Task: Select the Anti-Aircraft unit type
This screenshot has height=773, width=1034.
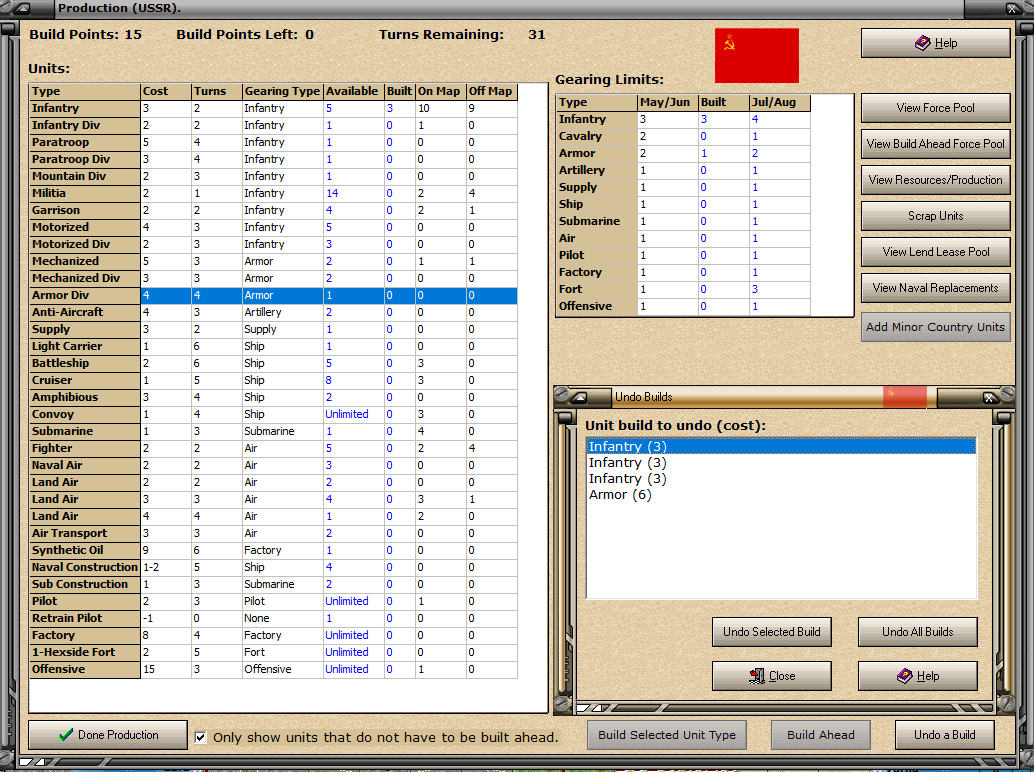Action: click(273, 313)
